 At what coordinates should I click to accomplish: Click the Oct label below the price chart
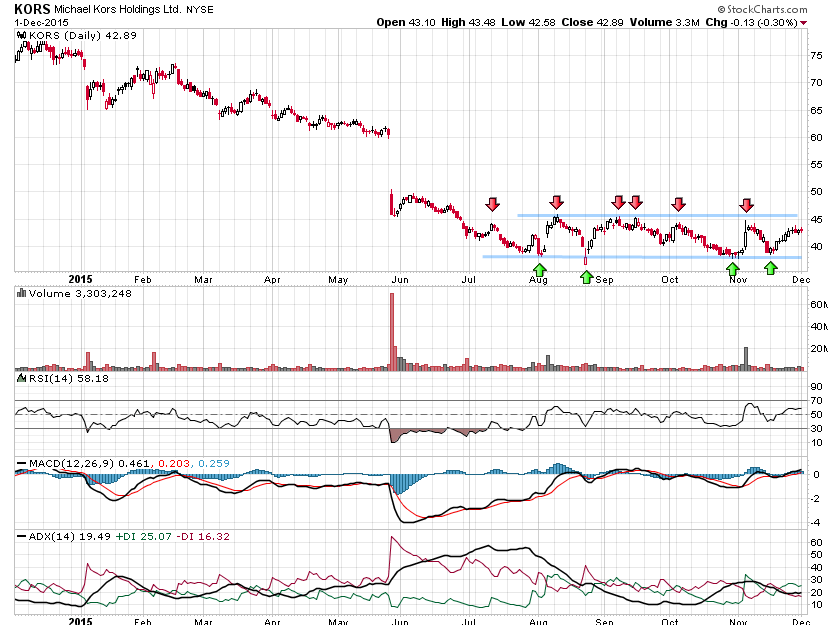click(670, 279)
